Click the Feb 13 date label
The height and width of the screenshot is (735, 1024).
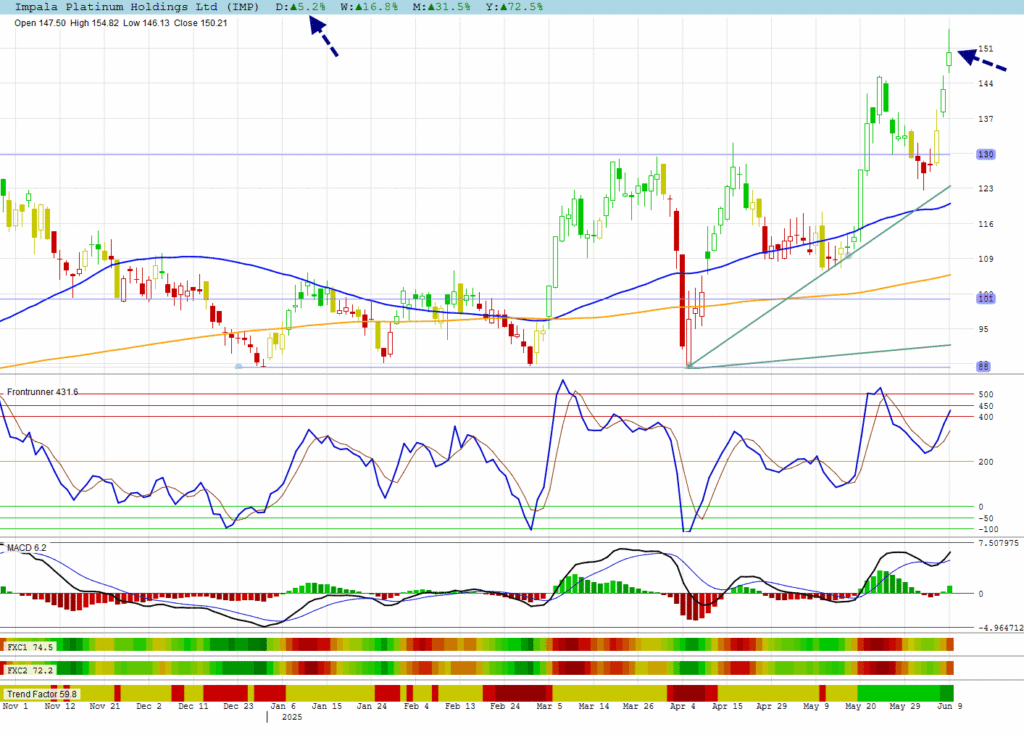(460, 706)
